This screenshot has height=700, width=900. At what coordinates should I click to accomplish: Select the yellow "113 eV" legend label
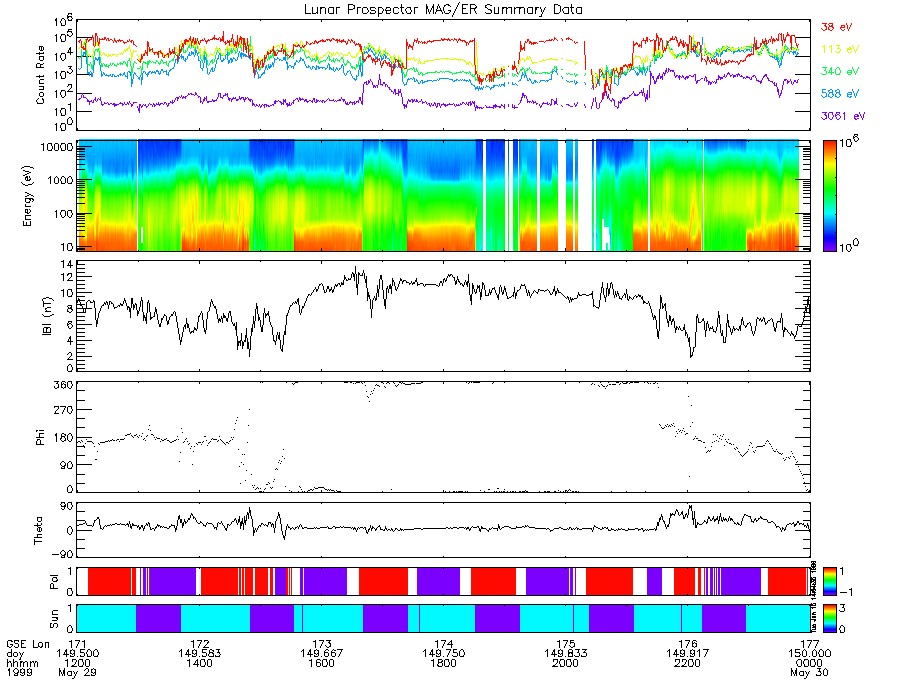coord(840,49)
